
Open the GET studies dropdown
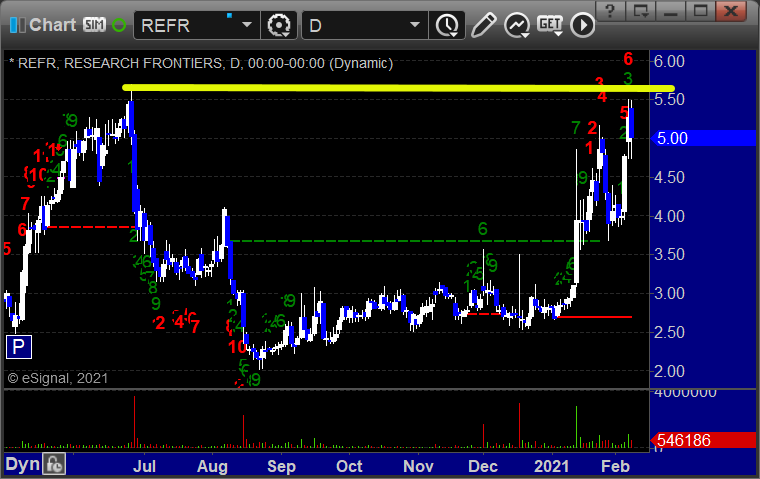[550, 25]
